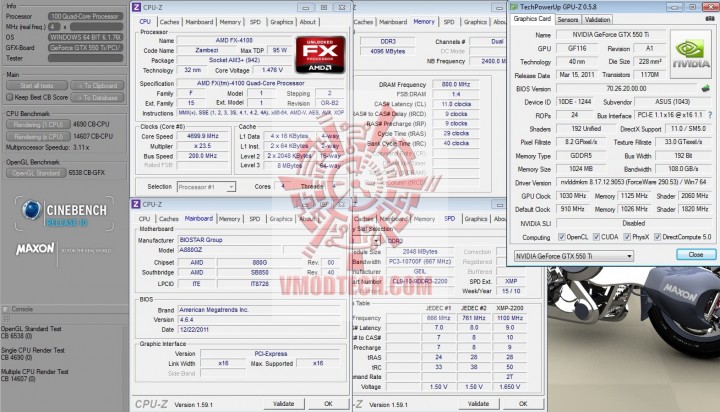This screenshot has width=720, height=412.
Task: Click the To Database button in Cinebench
Action: click(97, 97)
